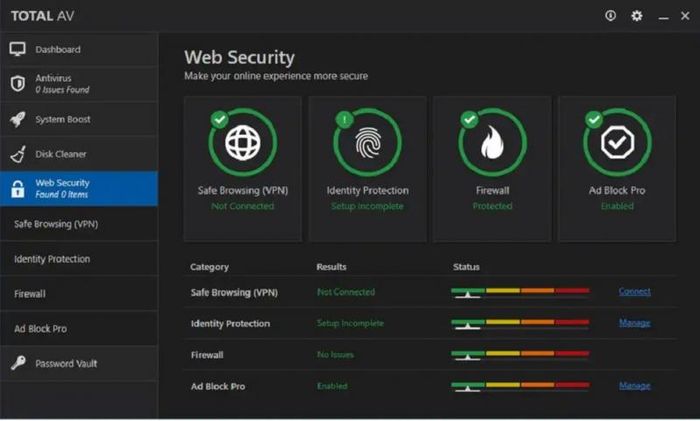700x421 pixels.
Task: Click the Firewall card label
Action: 492,191
